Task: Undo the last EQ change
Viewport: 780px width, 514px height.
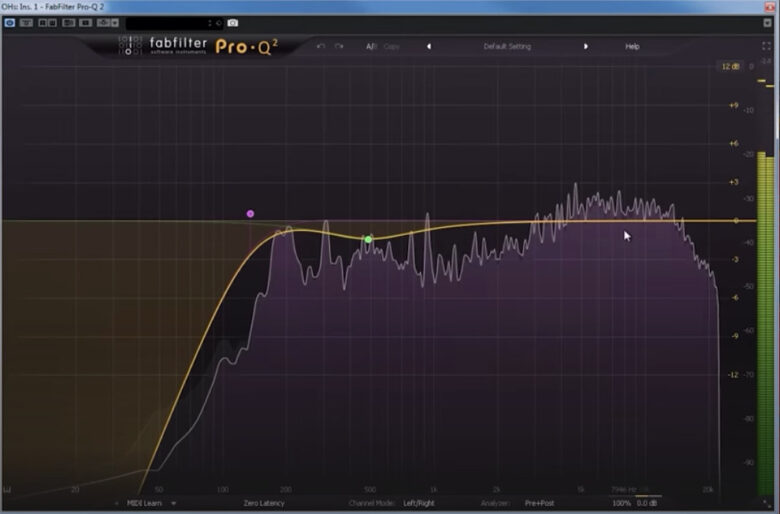Action: (x=321, y=46)
